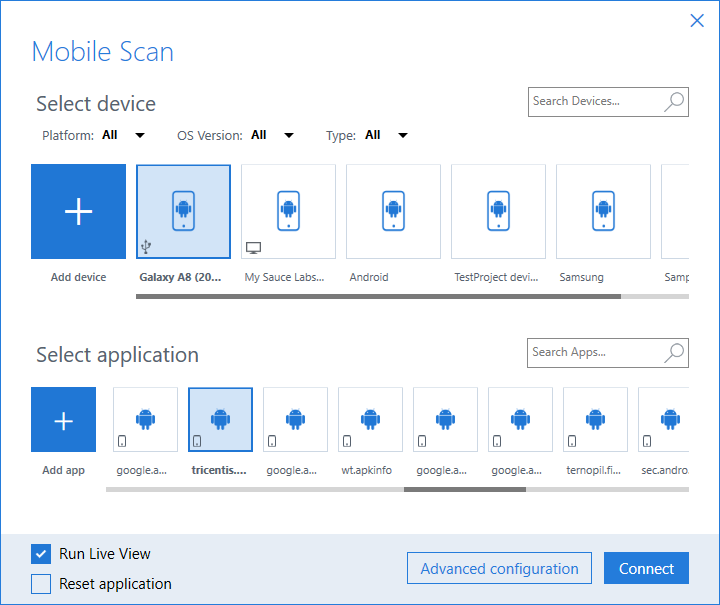Click the device list horizontal scrollbar
Image resolution: width=720 pixels, height=605 pixels.
pyautogui.click(x=378, y=296)
